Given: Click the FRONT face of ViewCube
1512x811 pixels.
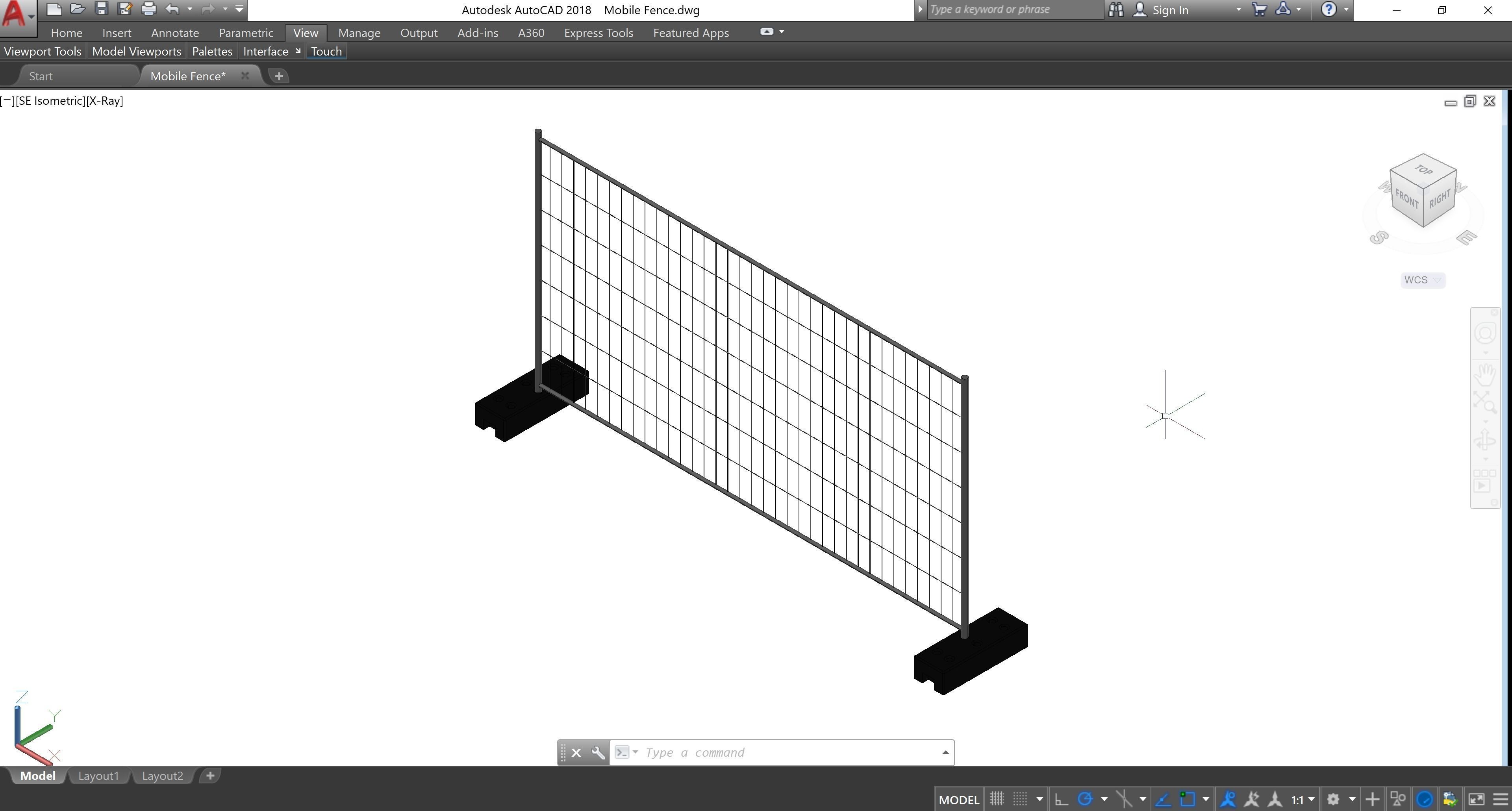Looking at the screenshot, I should (1406, 198).
